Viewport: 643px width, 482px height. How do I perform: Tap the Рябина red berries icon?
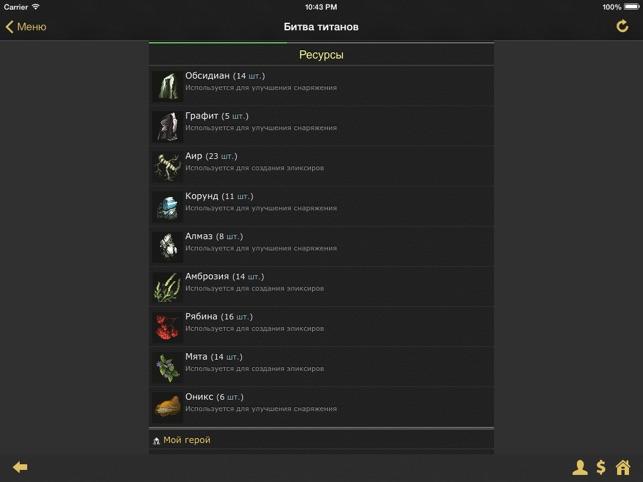[x=167, y=327]
